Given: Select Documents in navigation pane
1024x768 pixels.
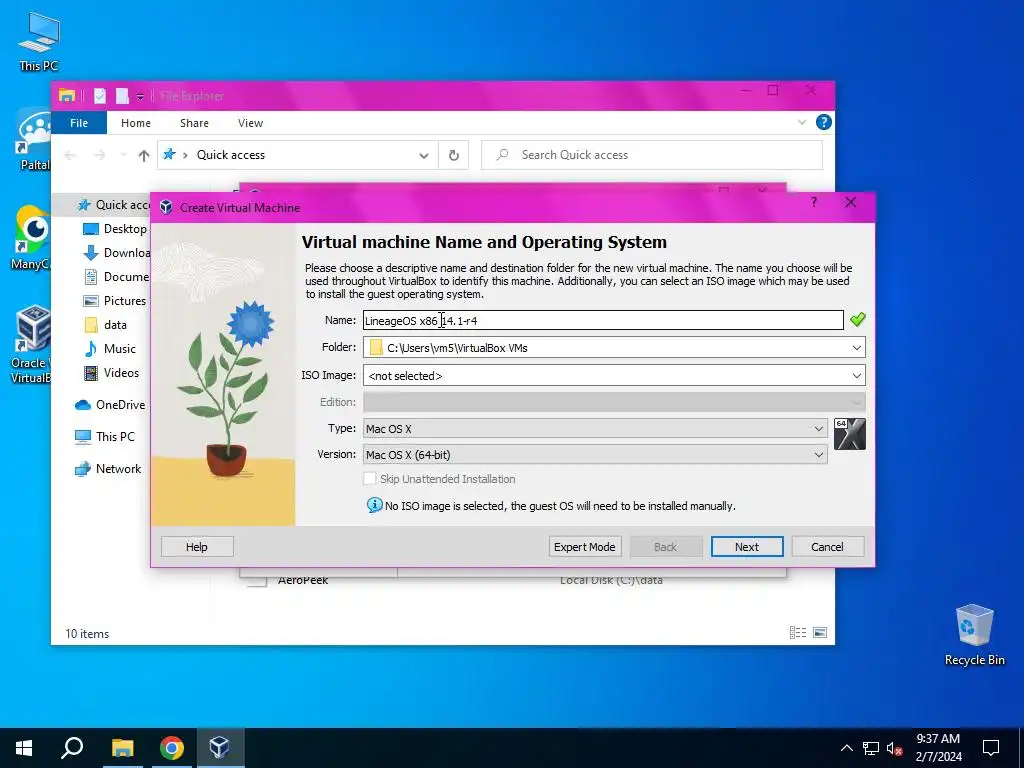Looking at the screenshot, I should coord(116,277).
